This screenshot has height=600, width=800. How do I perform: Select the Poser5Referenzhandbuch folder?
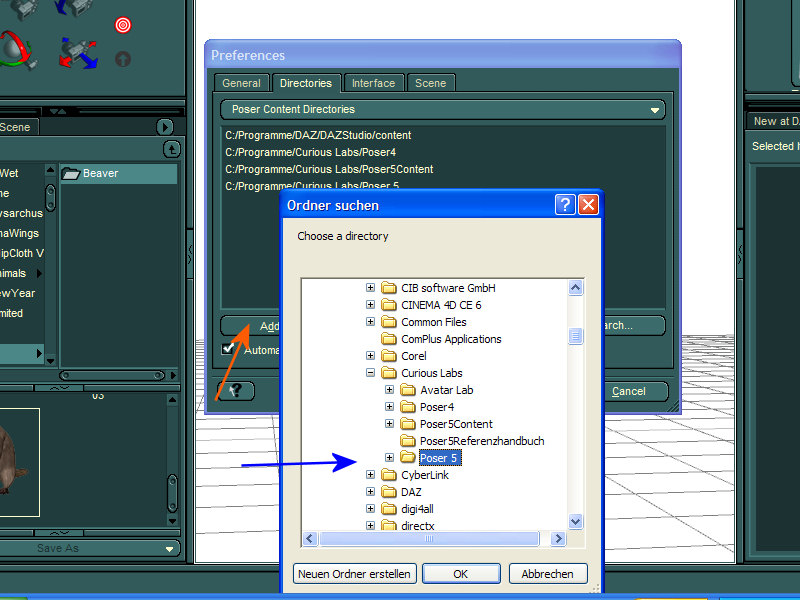tap(472, 441)
